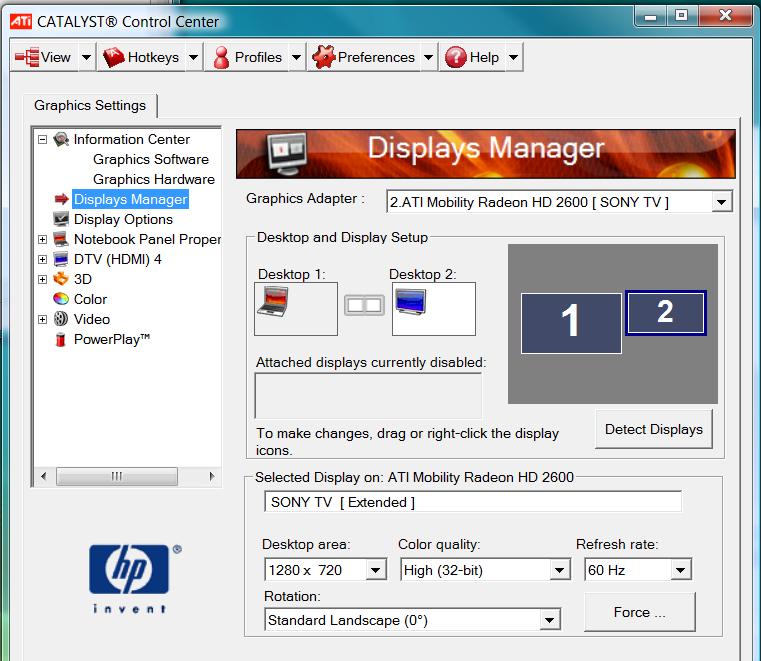
Task: Select PowerPlay in the tree
Action: [x=112, y=339]
